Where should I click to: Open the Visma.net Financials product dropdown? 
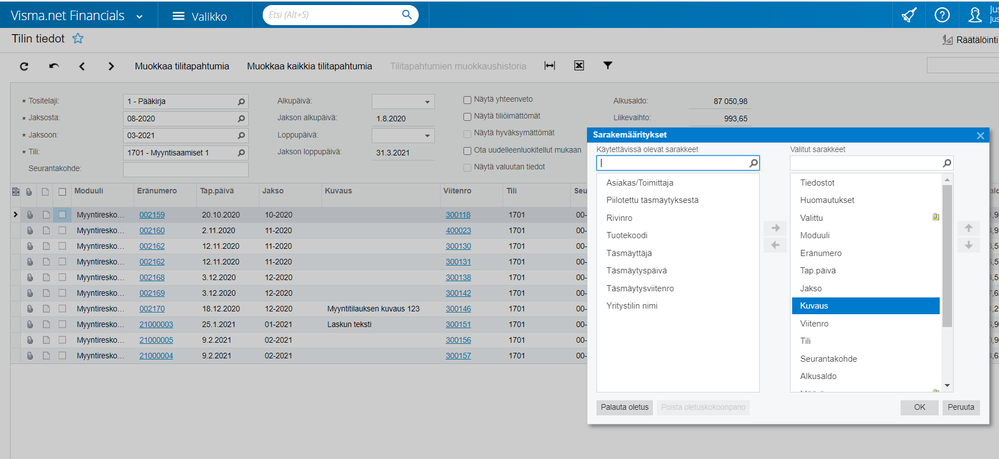pyautogui.click(x=138, y=16)
